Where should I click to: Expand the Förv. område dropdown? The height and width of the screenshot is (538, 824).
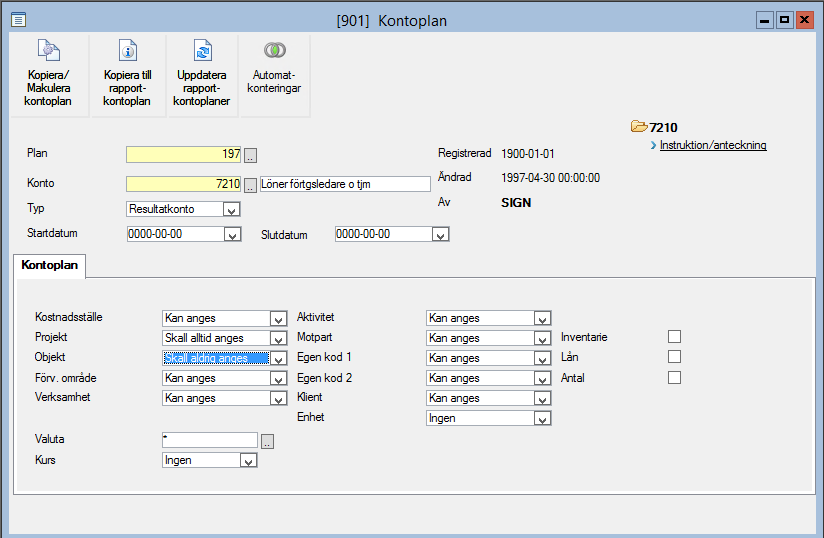pyautogui.click(x=279, y=379)
